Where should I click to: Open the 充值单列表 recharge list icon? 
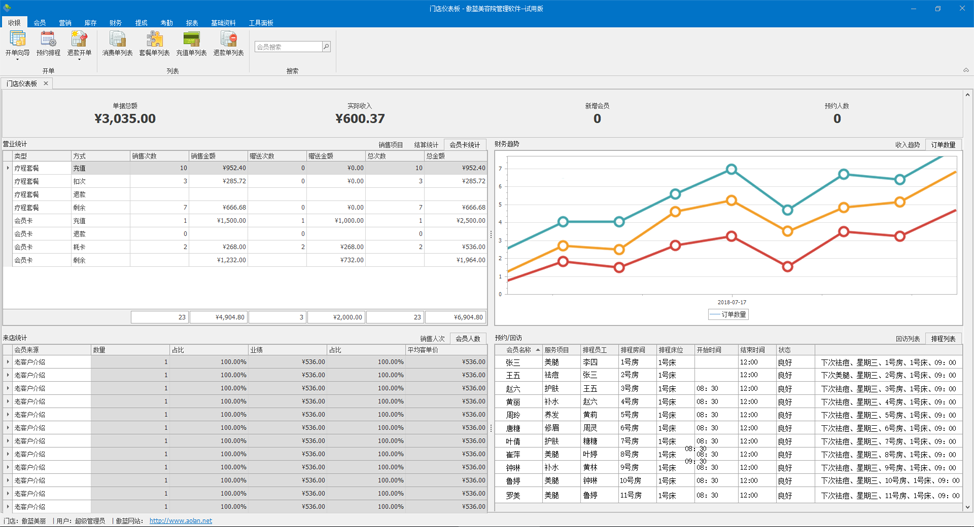click(191, 42)
